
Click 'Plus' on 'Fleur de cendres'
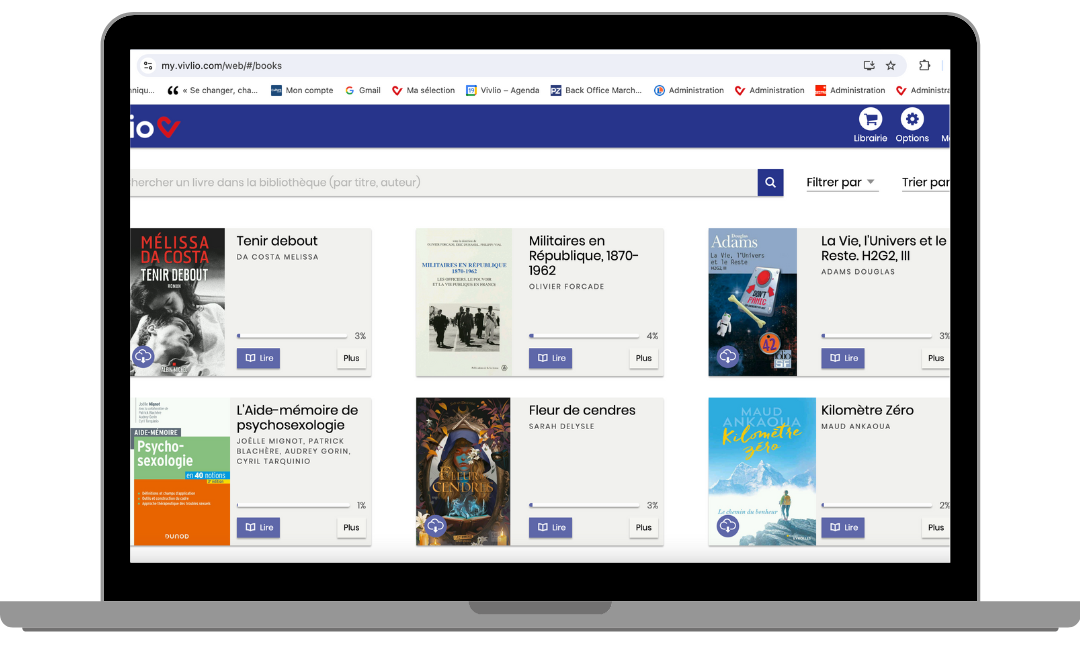(643, 527)
